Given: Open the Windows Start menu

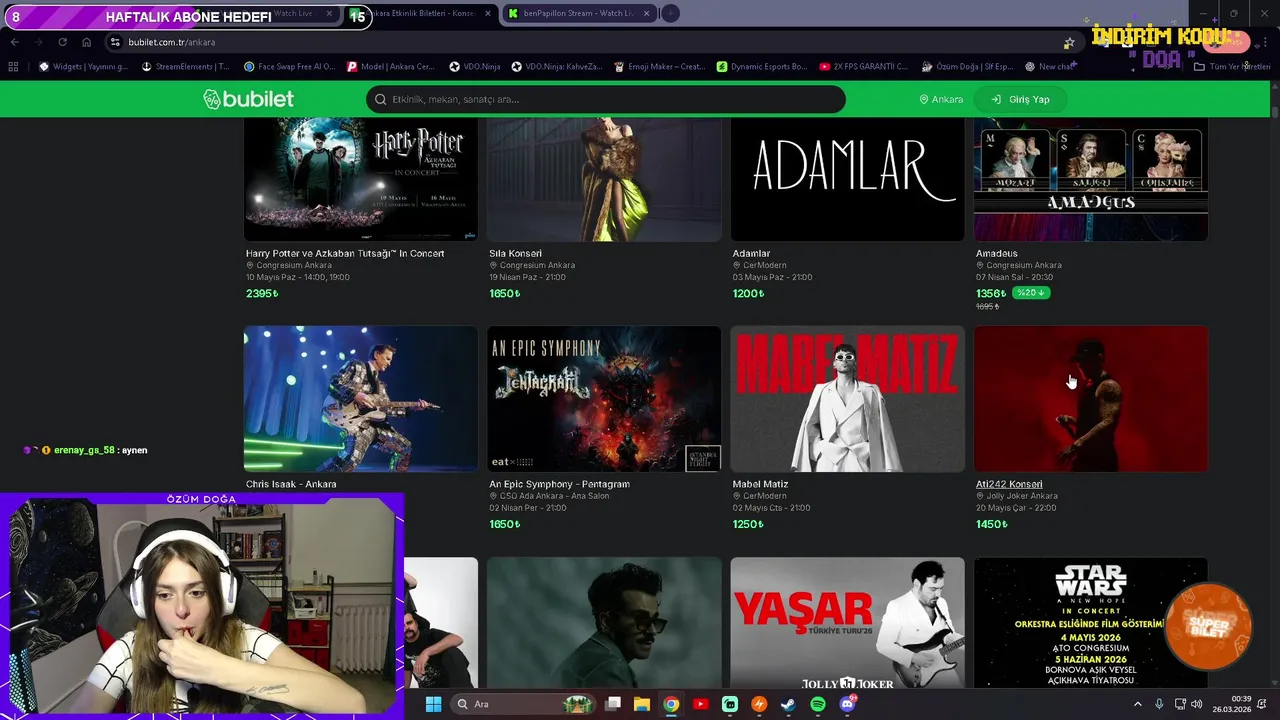Looking at the screenshot, I should [433, 704].
